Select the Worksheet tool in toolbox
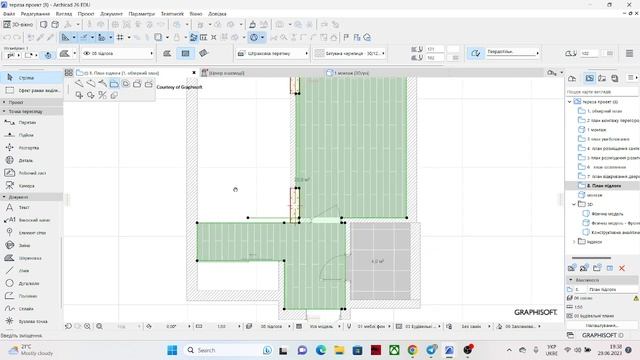The width and height of the screenshot is (640, 360). point(31,173)
